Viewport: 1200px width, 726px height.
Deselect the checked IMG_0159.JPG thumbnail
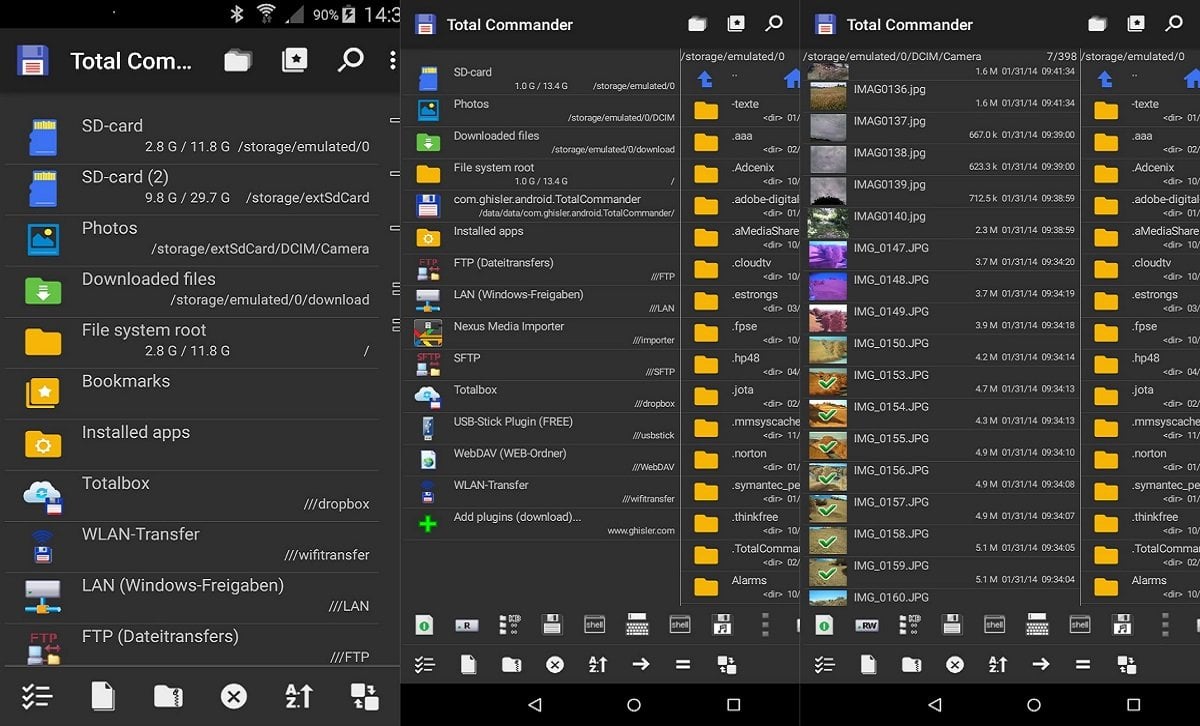coord(828,573)
